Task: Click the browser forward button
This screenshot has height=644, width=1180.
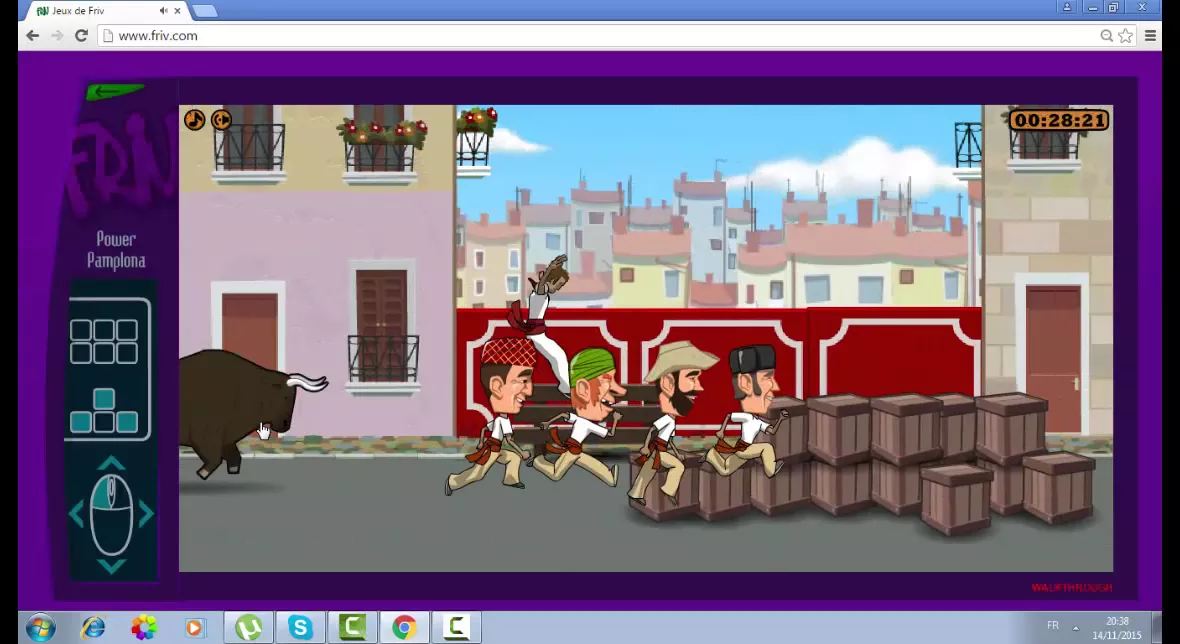Action: click(57, 35)
